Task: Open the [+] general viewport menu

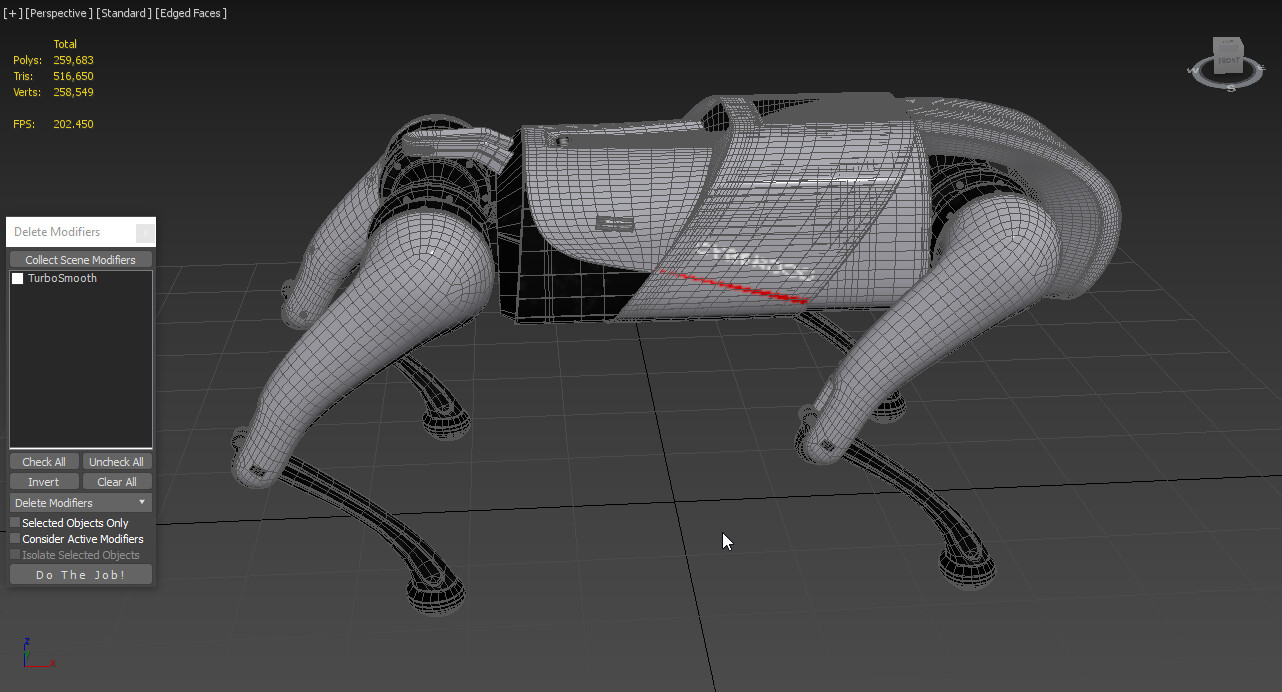Action: pyautogui.click(x=12, y=13)
